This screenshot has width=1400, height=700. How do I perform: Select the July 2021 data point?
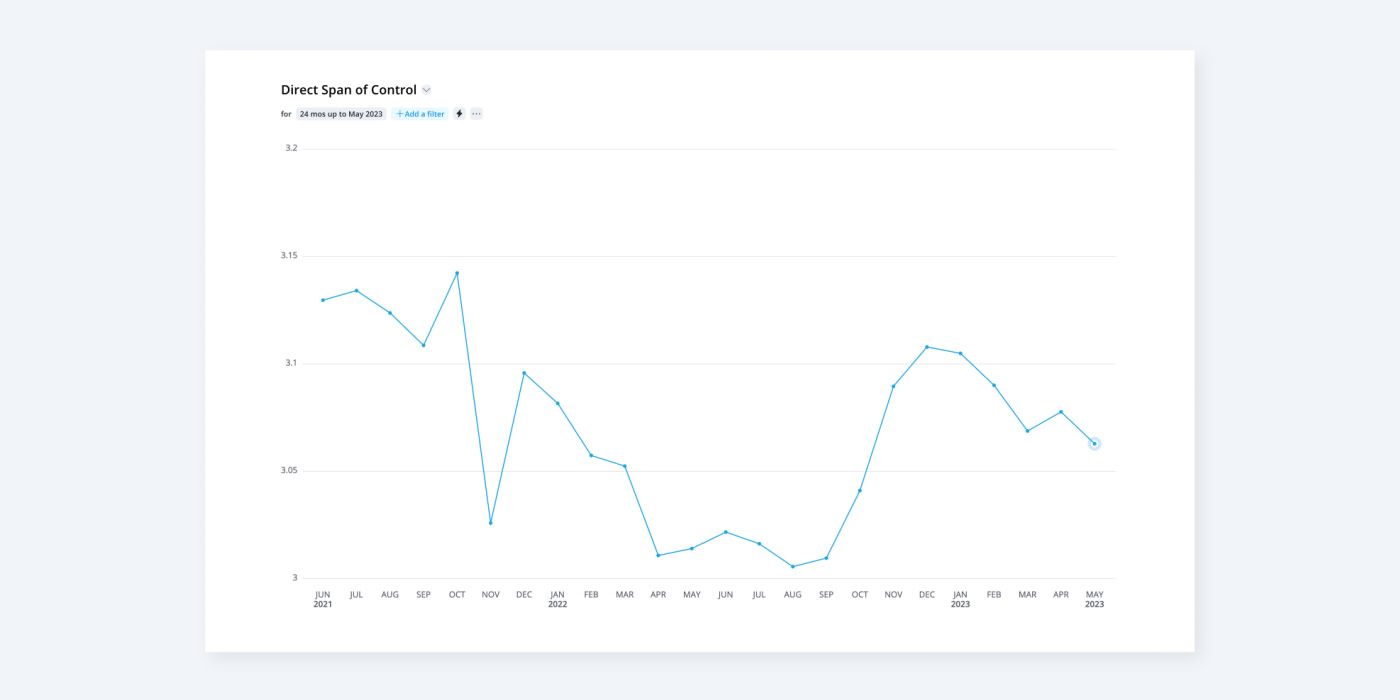pyautogui.click(x=356, y=291)
